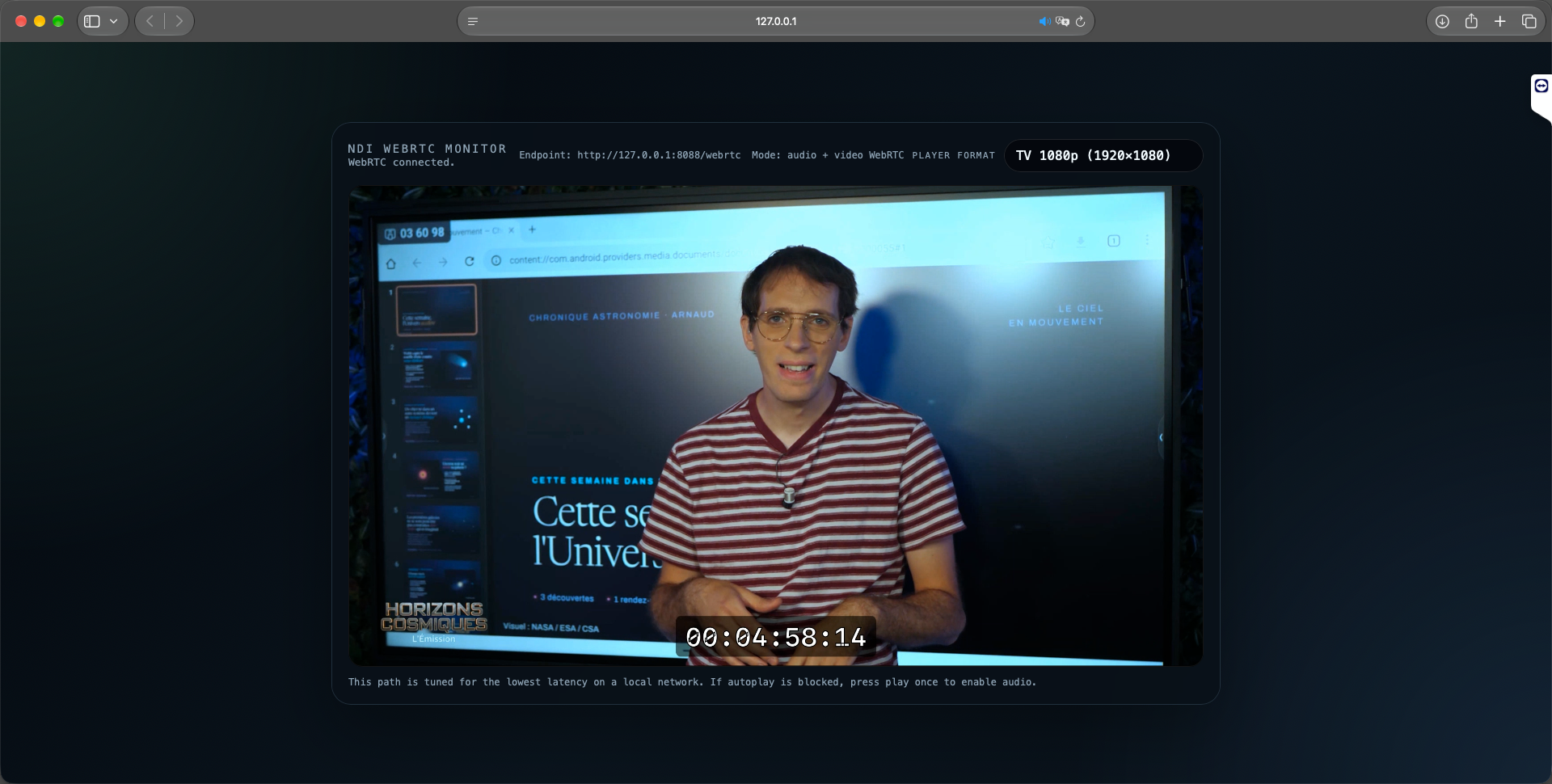Screen dimensions: 1552x784
Task: Reload the page
Action: [x=1080, y=21]
